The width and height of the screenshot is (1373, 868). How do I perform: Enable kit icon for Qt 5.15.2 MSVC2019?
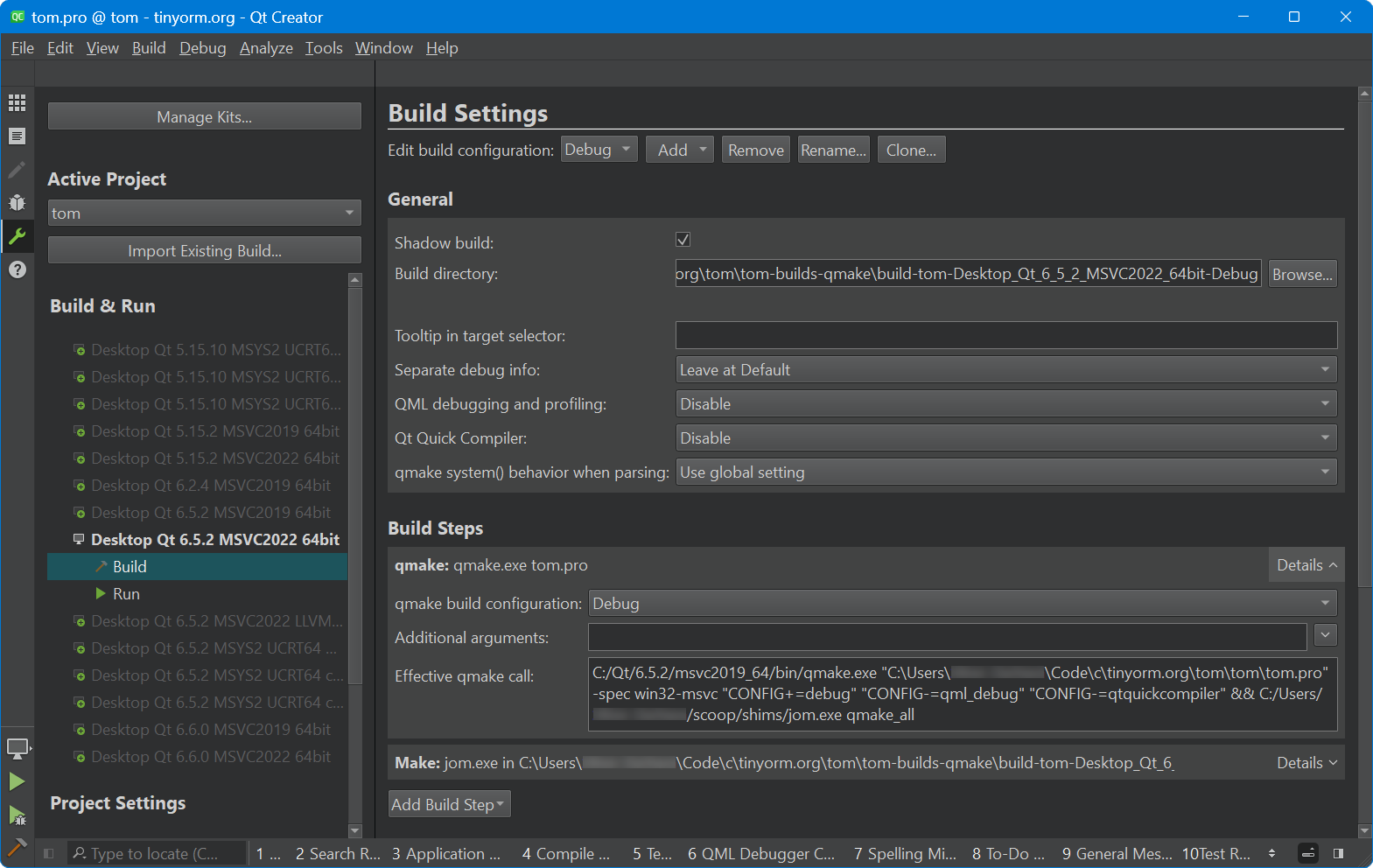tap(80, 431)
